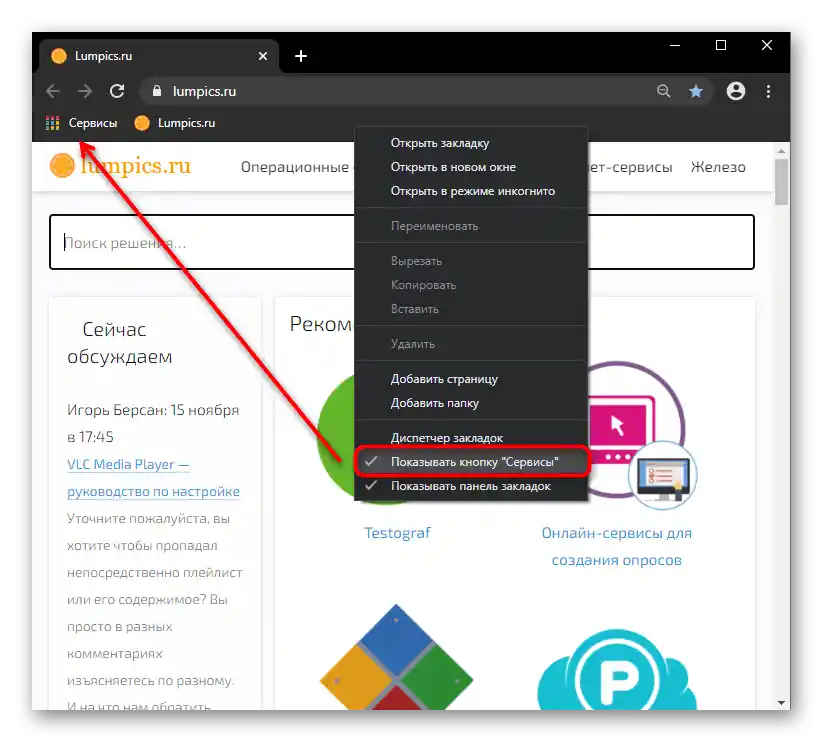This screenshot has height=742, width=823.
Task: Select Открыть в режиме инкогнито
Action: point(471,191)
